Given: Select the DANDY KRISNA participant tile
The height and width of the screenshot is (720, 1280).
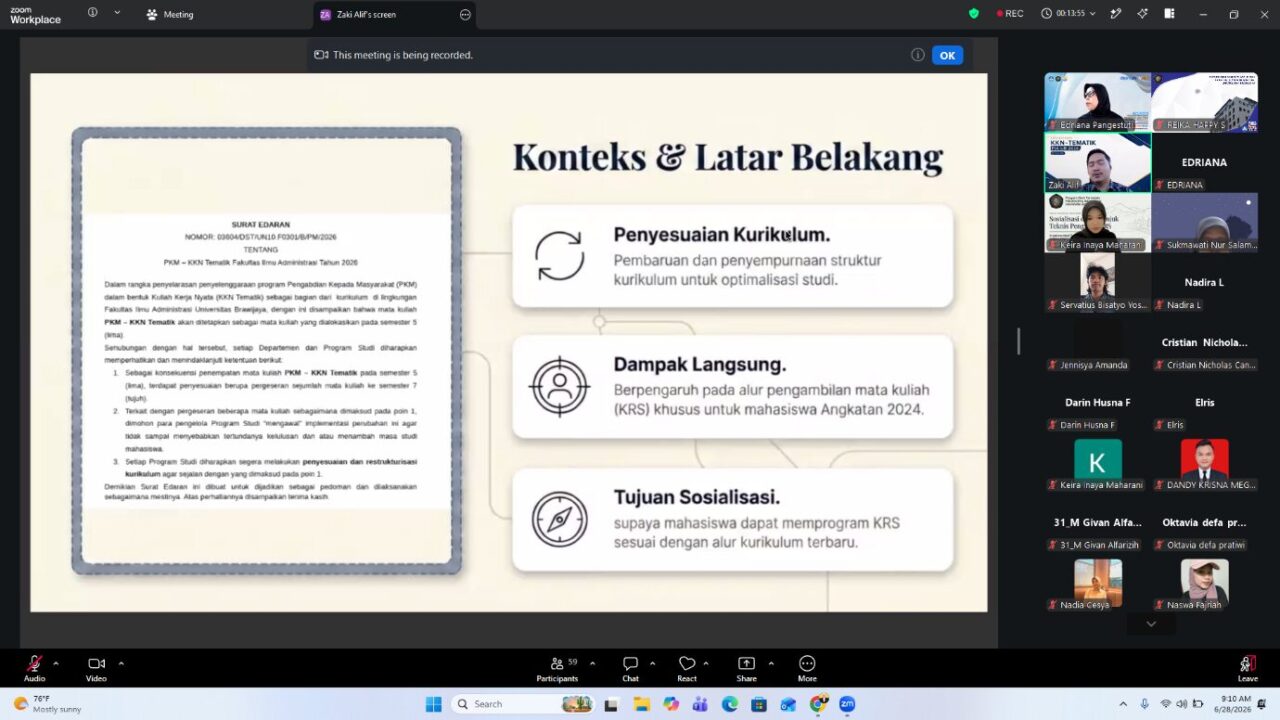Looking at the screenshot, I should (1204, 462).
